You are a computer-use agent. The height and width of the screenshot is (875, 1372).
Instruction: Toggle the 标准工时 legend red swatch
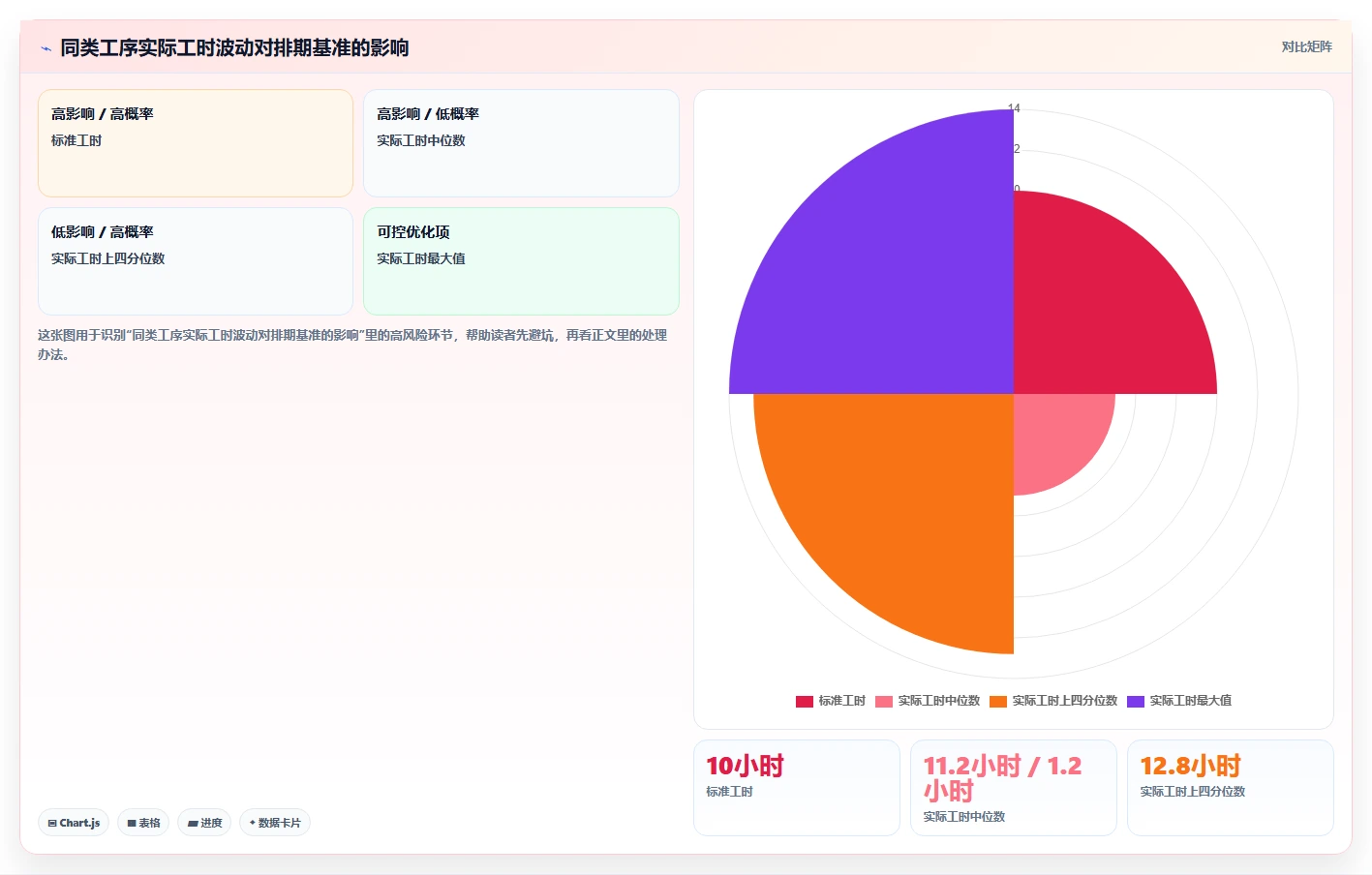click(x=804, y=701)
